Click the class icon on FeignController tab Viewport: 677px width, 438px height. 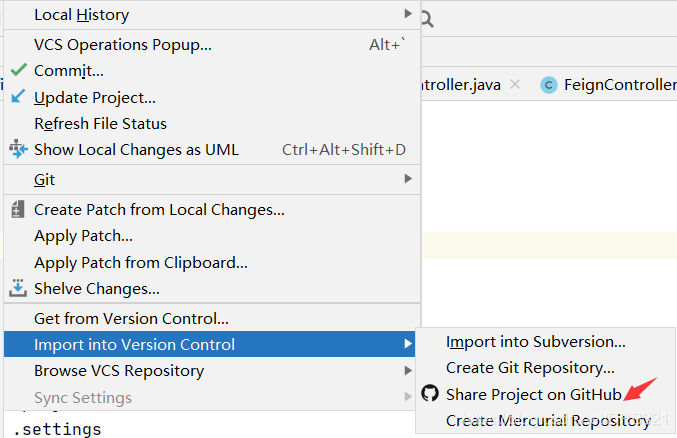pos(548,85)
